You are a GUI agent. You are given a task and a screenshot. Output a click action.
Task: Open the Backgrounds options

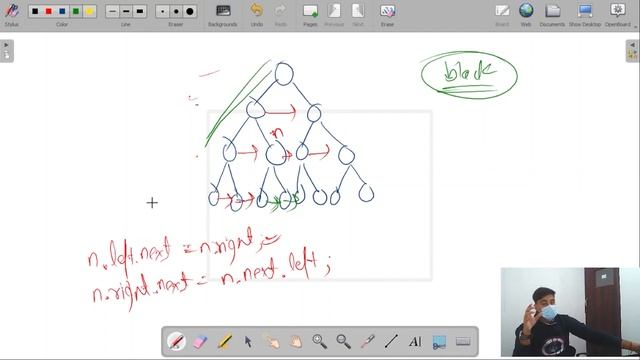click(222, 15)
